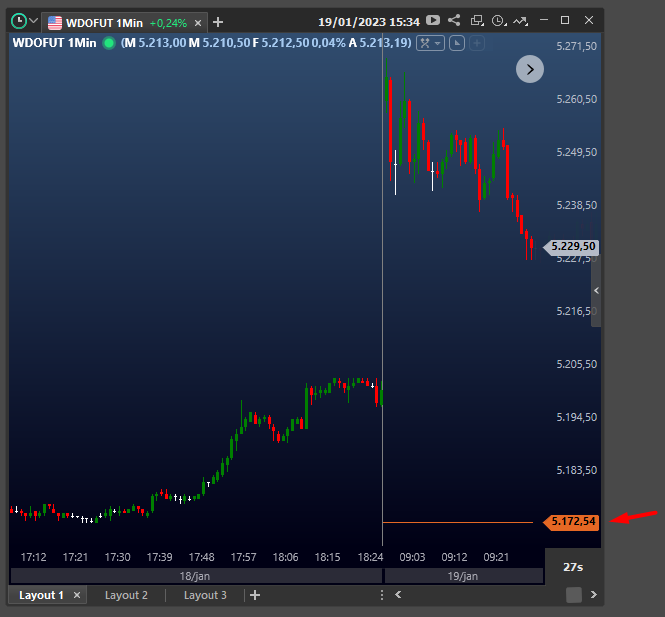Click the gray square button at bottom

[574, 595]
